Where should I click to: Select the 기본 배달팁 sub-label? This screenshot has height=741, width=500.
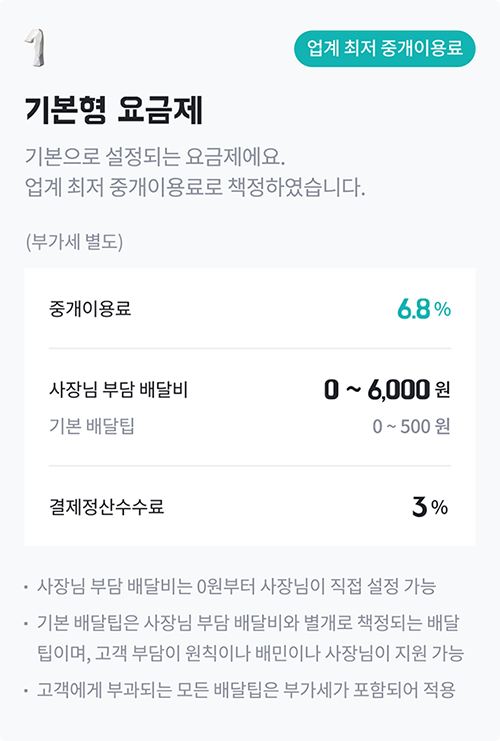[92, 426]
